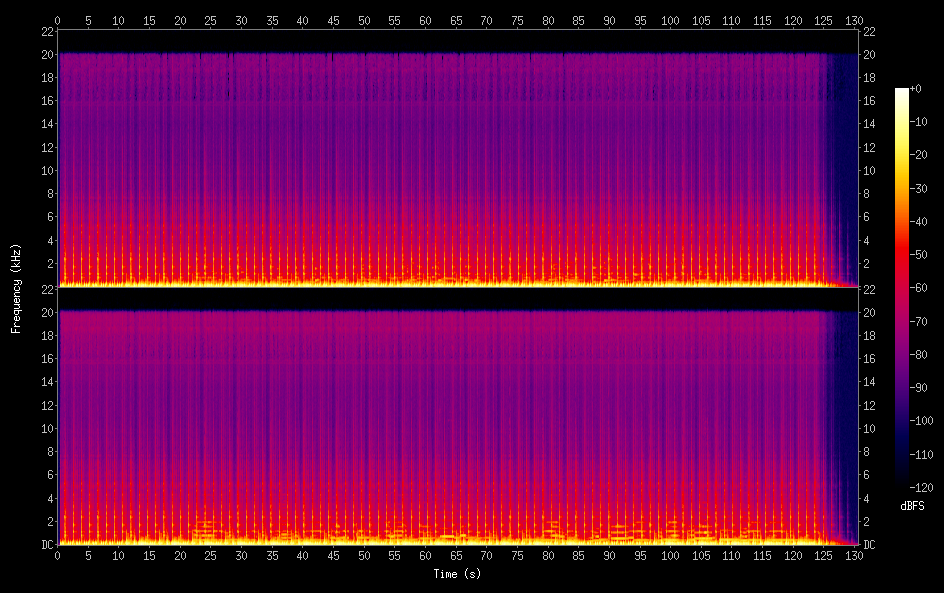944x593 pixels.
Task: Click the "Time (s)" axis title
Action: point(458,574)
